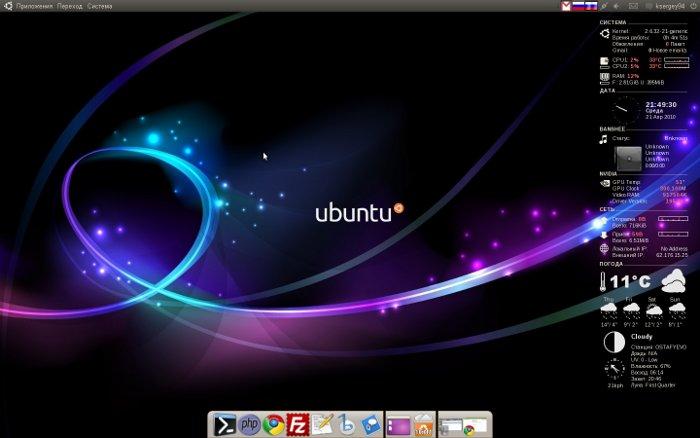The image size is (700, 438).
Task: Click the wind compass icon
Action: [615, 369]
